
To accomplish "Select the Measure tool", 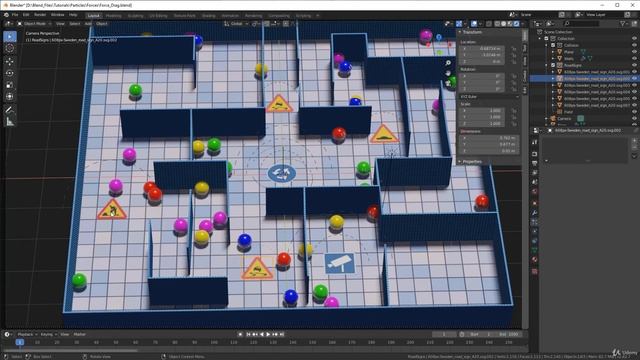I will click(10, 122).
